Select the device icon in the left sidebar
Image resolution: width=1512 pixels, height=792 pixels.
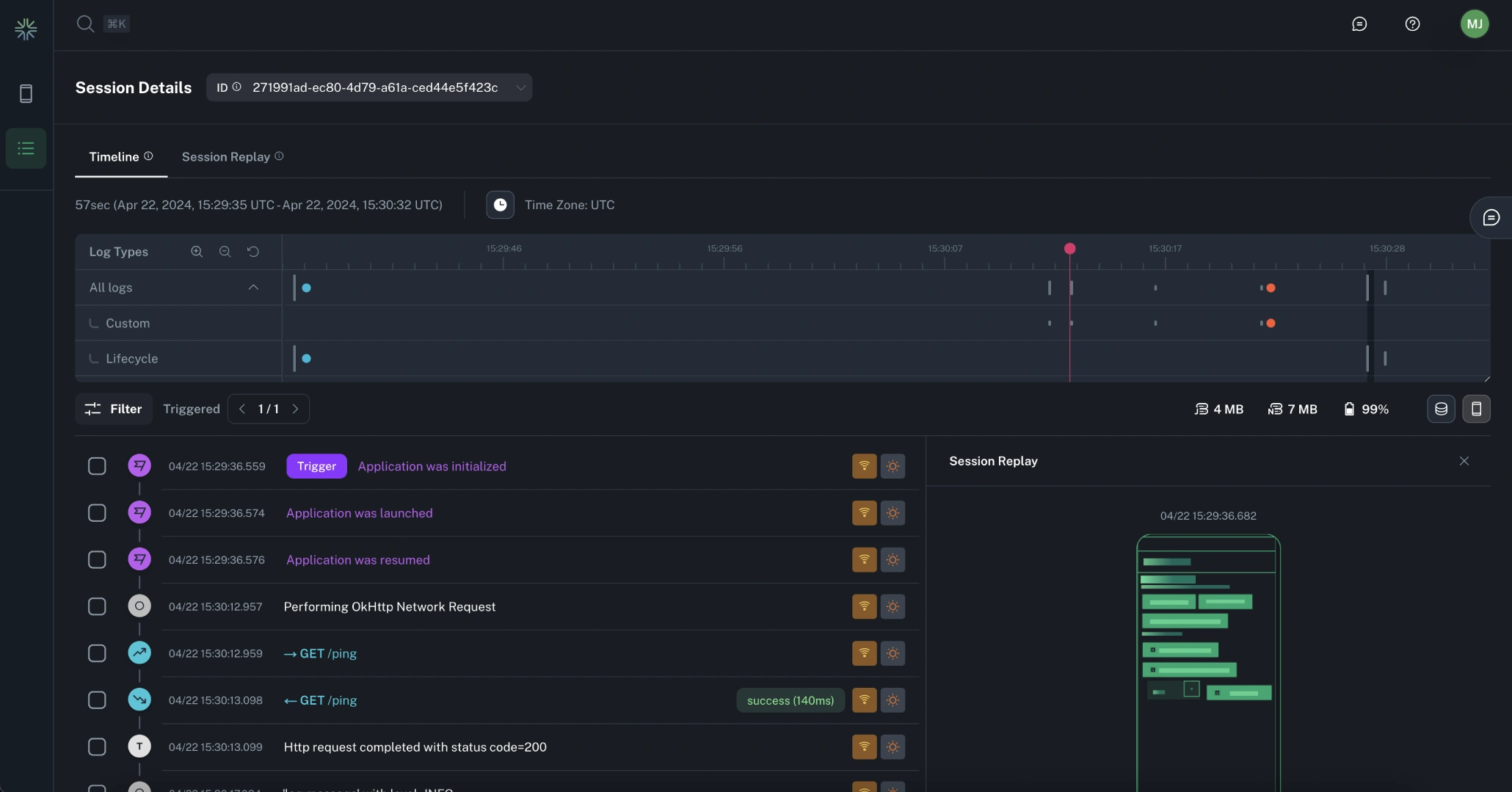(26, 93)
